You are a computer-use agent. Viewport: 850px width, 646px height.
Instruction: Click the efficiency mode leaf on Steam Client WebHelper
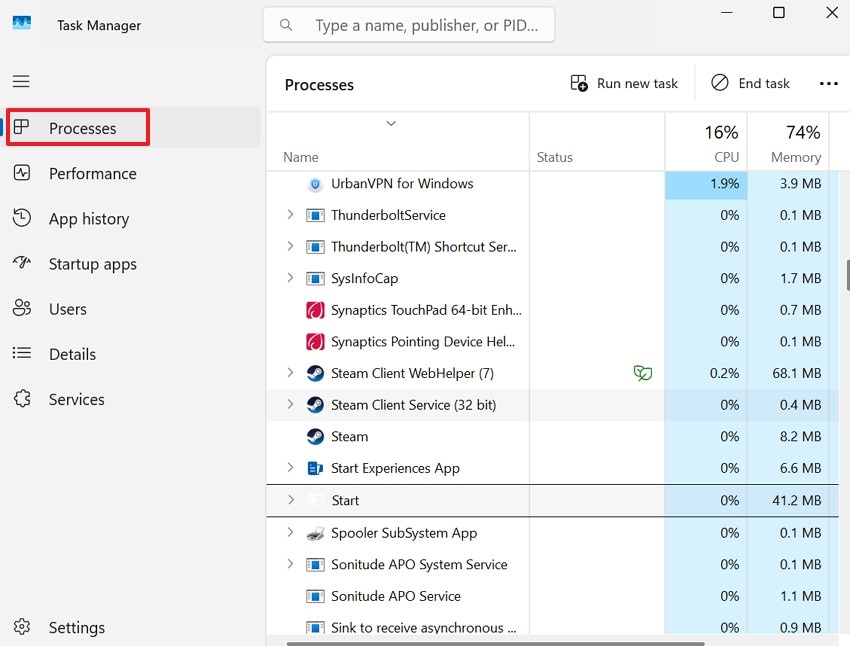[x=643, y=372]
